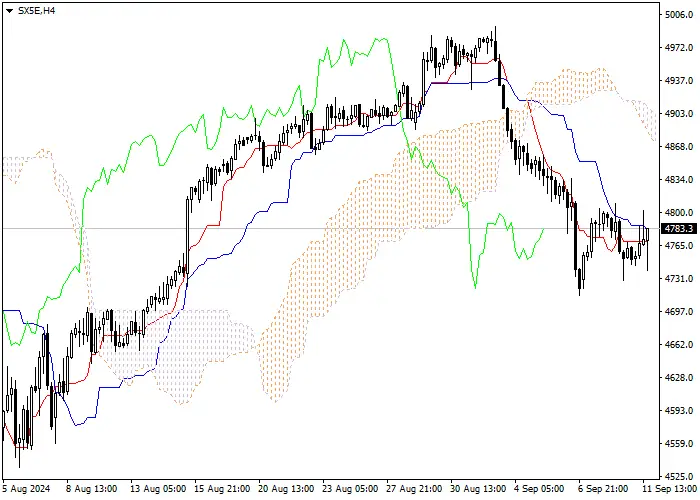Pick the 4937.0 price axis label
Viewport: 700px width, 500px height.
[x=679, y=81]
